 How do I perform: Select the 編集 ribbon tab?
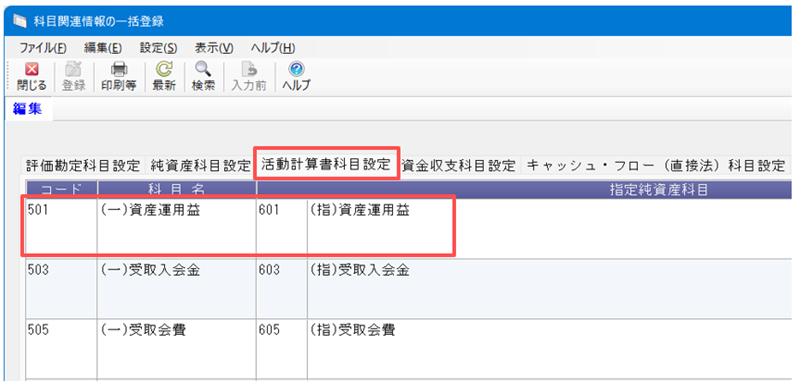coord(28,108)
